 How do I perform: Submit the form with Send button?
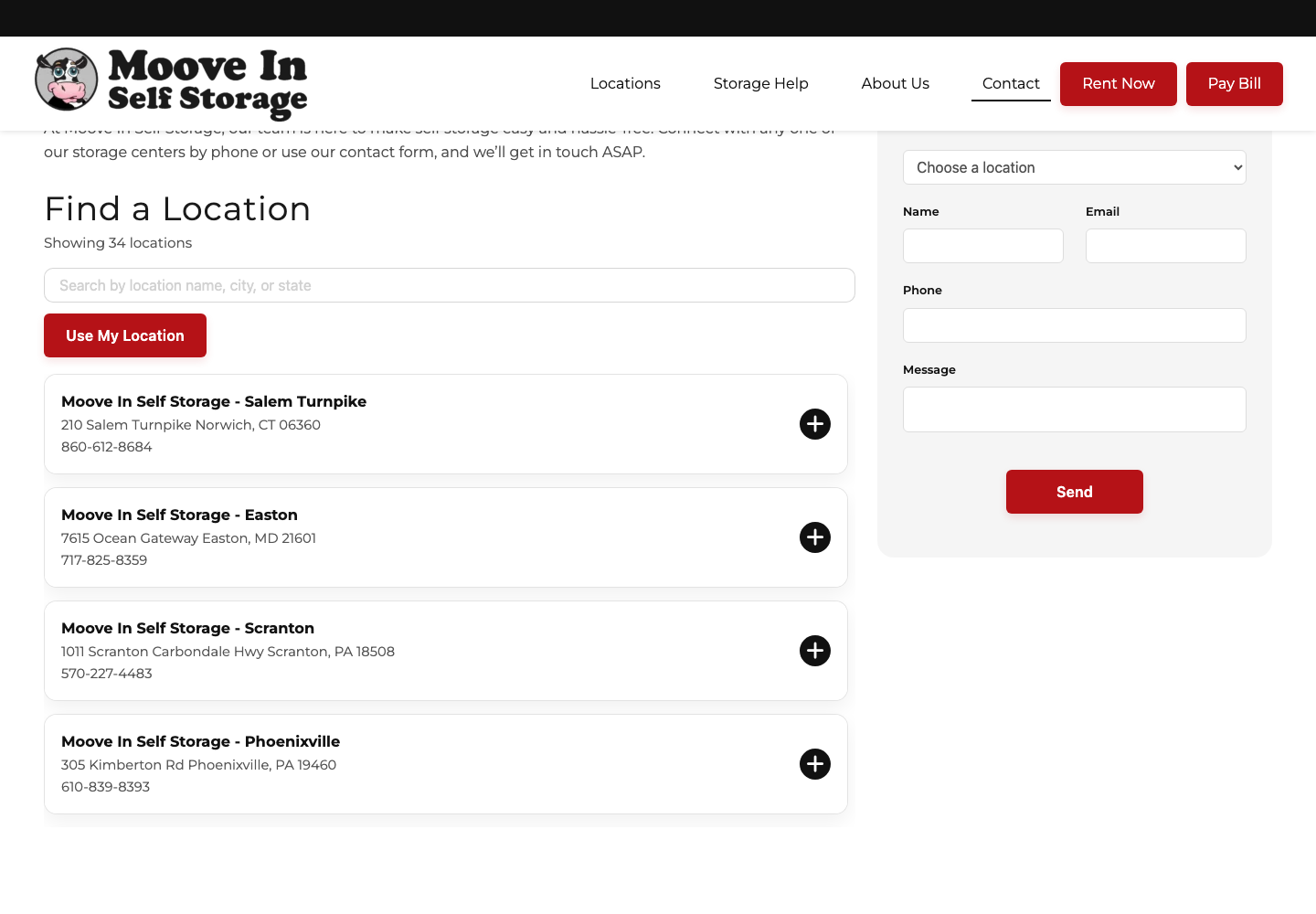[x=1075, y=492]
